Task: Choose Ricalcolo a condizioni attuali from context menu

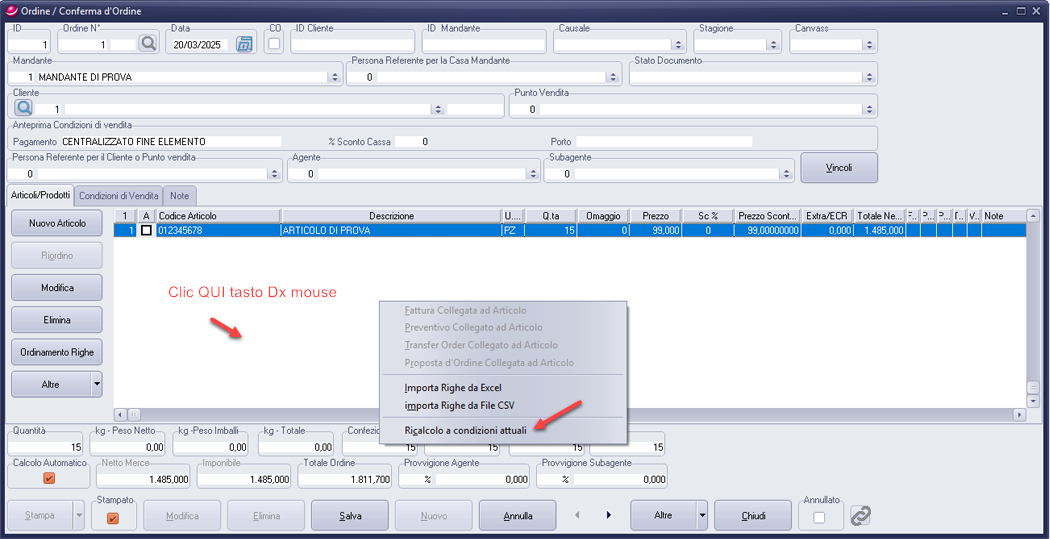Action: [465, 429]
